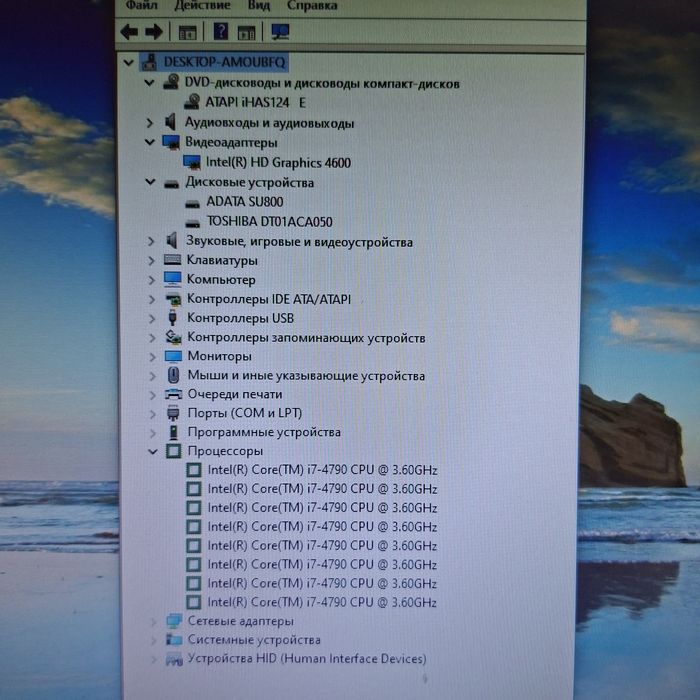
Task: Click the Дисковые устройства disk icon
Action: pyautogui.click(x=171, y=183)
